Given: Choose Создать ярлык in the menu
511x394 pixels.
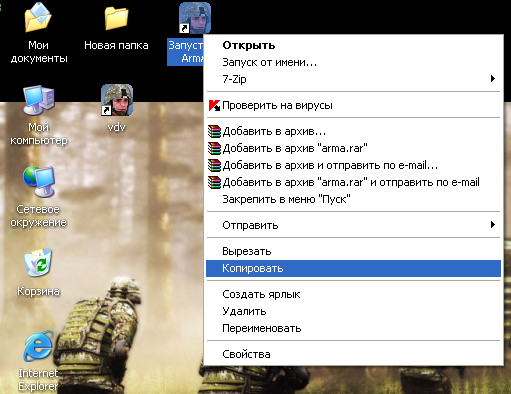Looking at the screenshot, I should pos(353,294).
